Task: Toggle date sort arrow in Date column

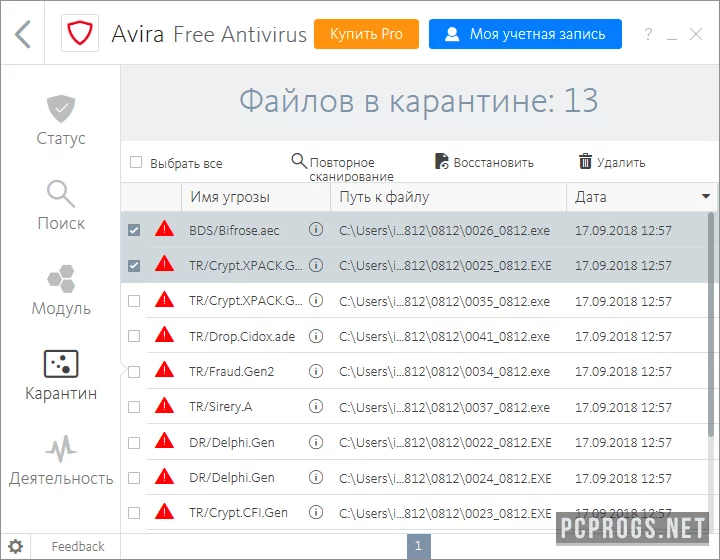Action: [706, 196]
